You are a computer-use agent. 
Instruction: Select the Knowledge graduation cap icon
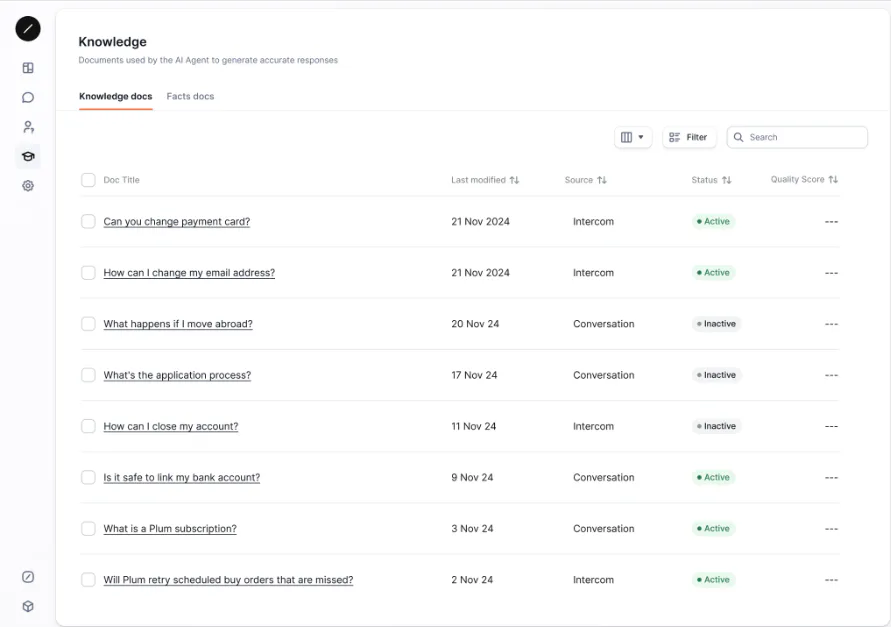tap(28, 156)
